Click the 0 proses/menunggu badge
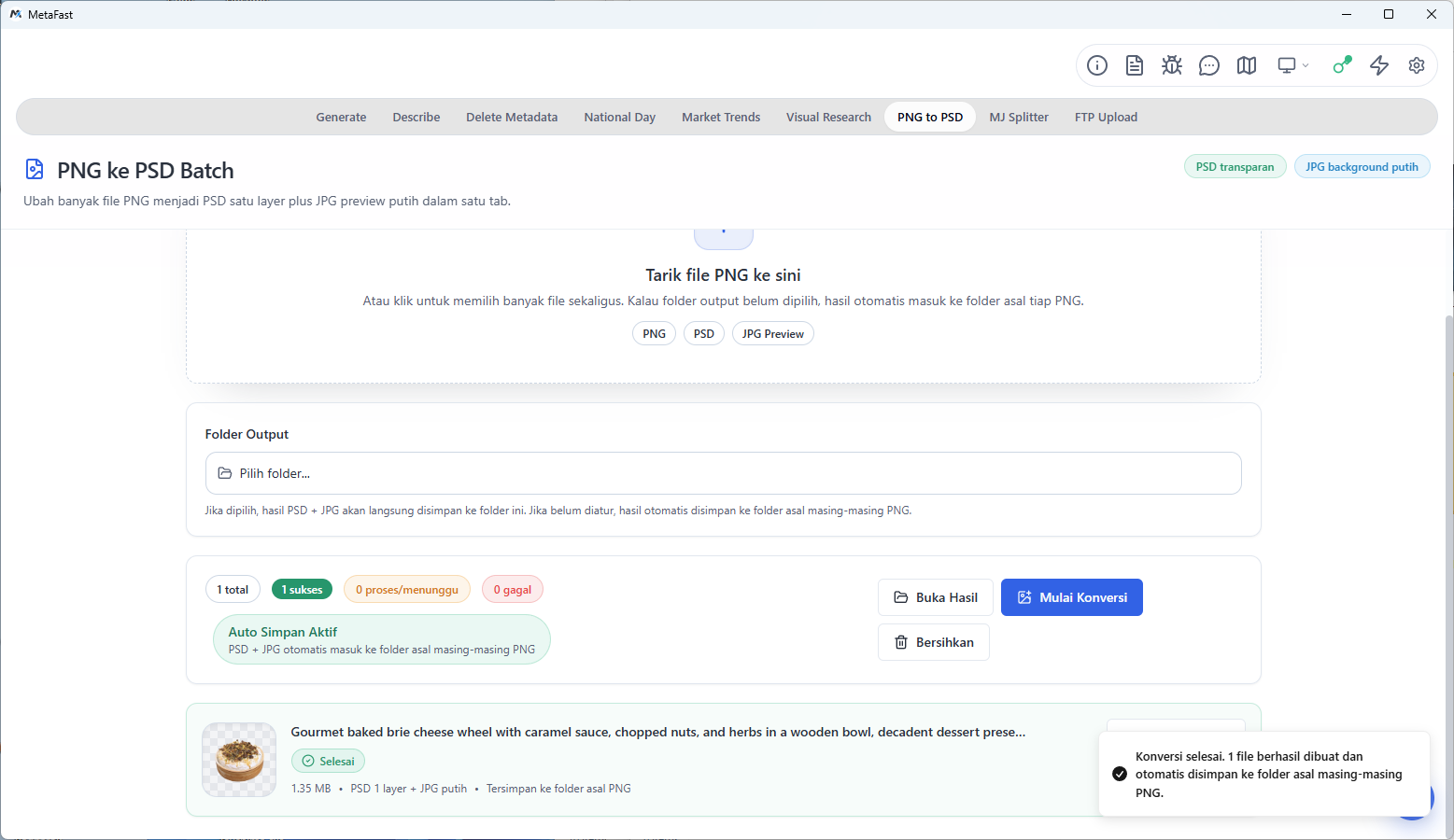Image resolution: width=1454 pixels, height=840 pixels. click(407, 589)
